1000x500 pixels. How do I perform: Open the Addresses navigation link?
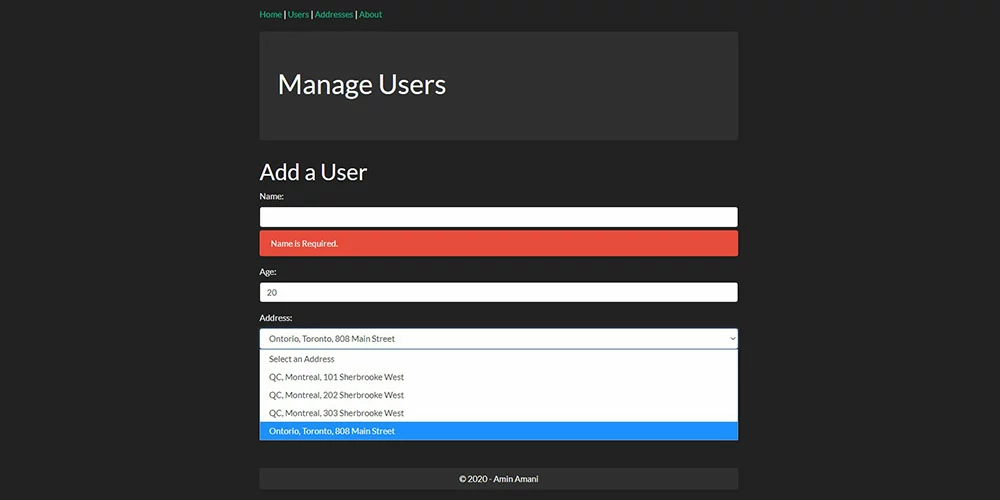click(334, 15)
